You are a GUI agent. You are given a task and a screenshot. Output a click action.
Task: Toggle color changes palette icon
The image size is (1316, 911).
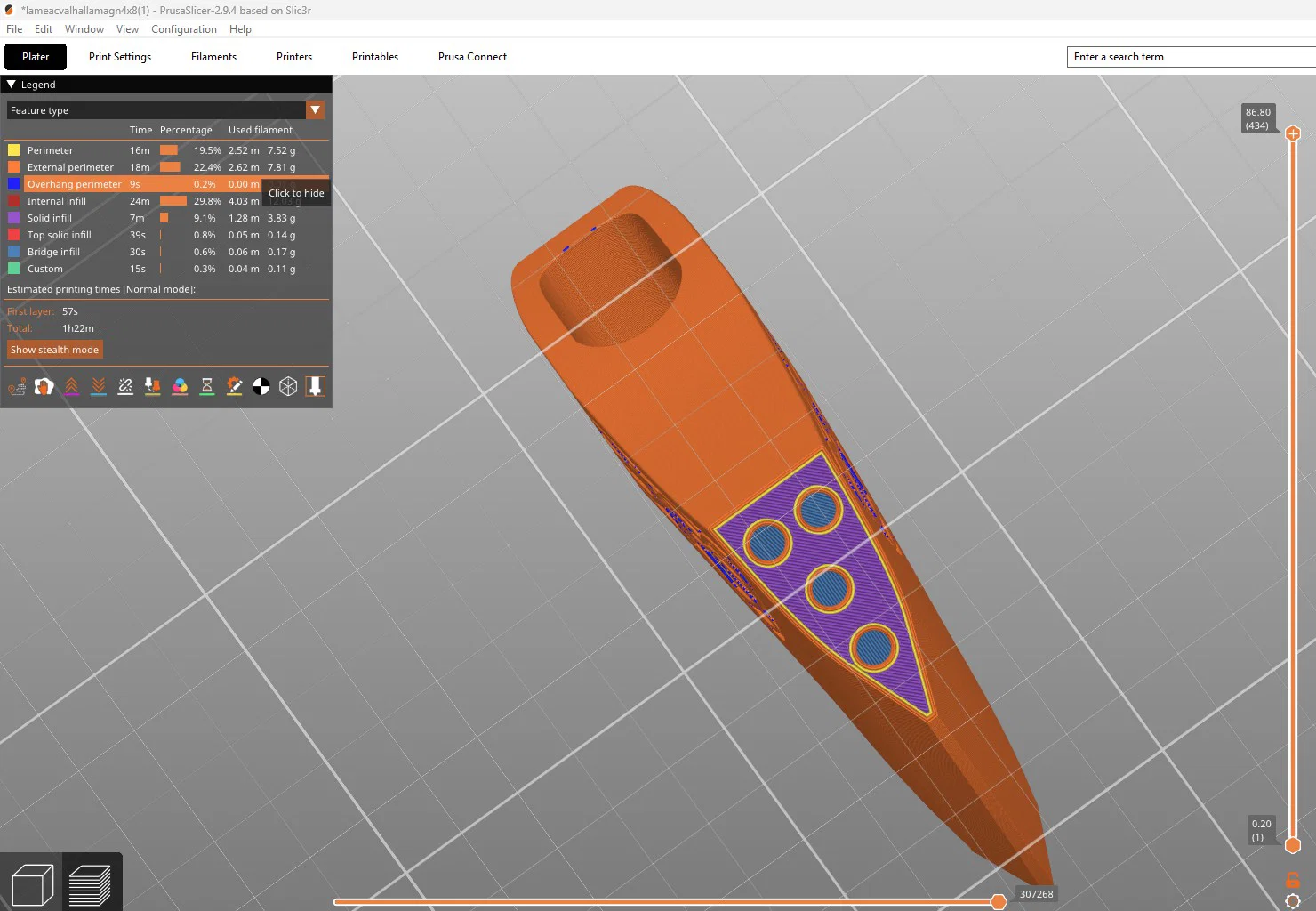[180, 386]
